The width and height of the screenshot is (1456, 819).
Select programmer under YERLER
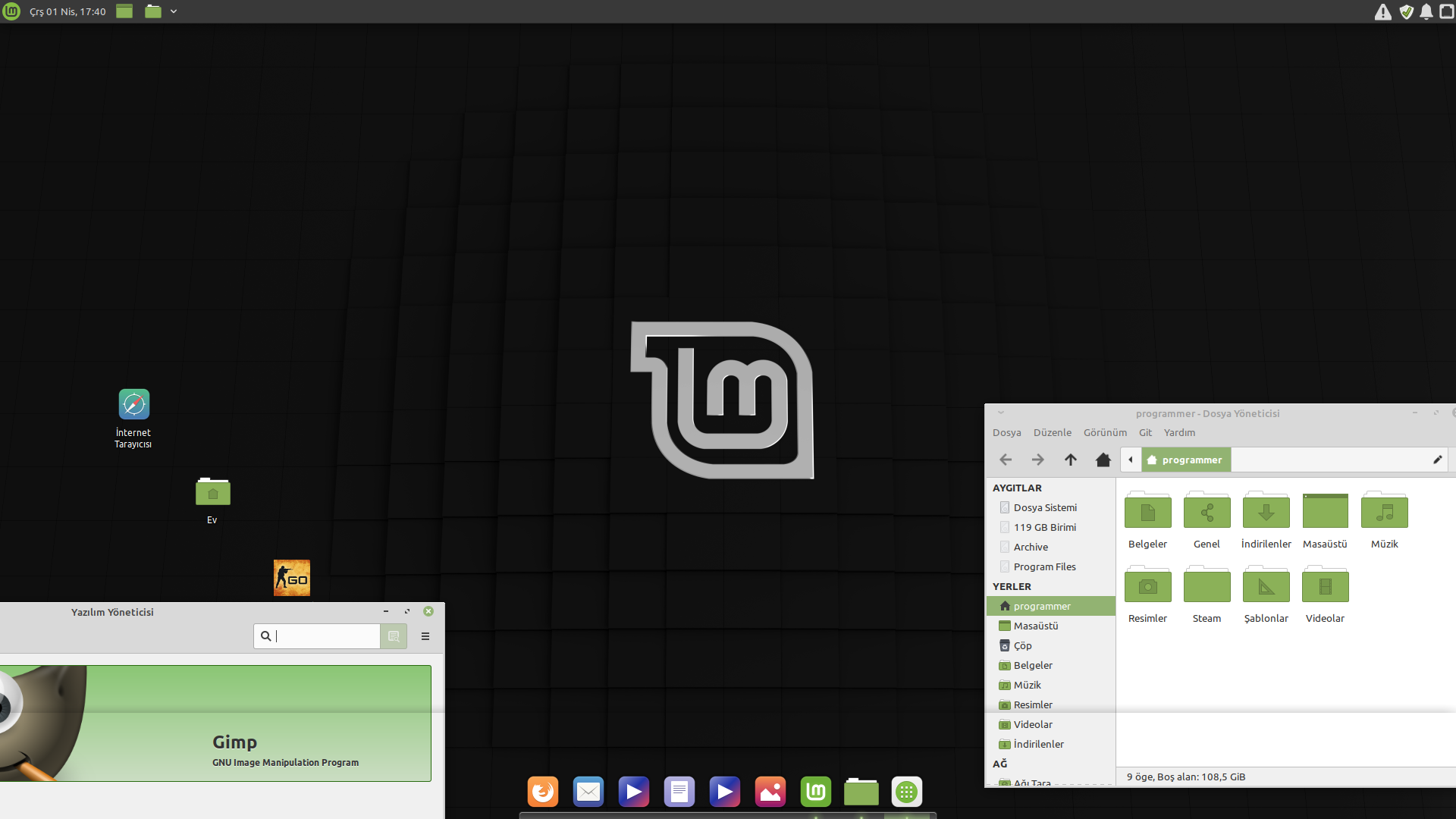coord(1051,607)
